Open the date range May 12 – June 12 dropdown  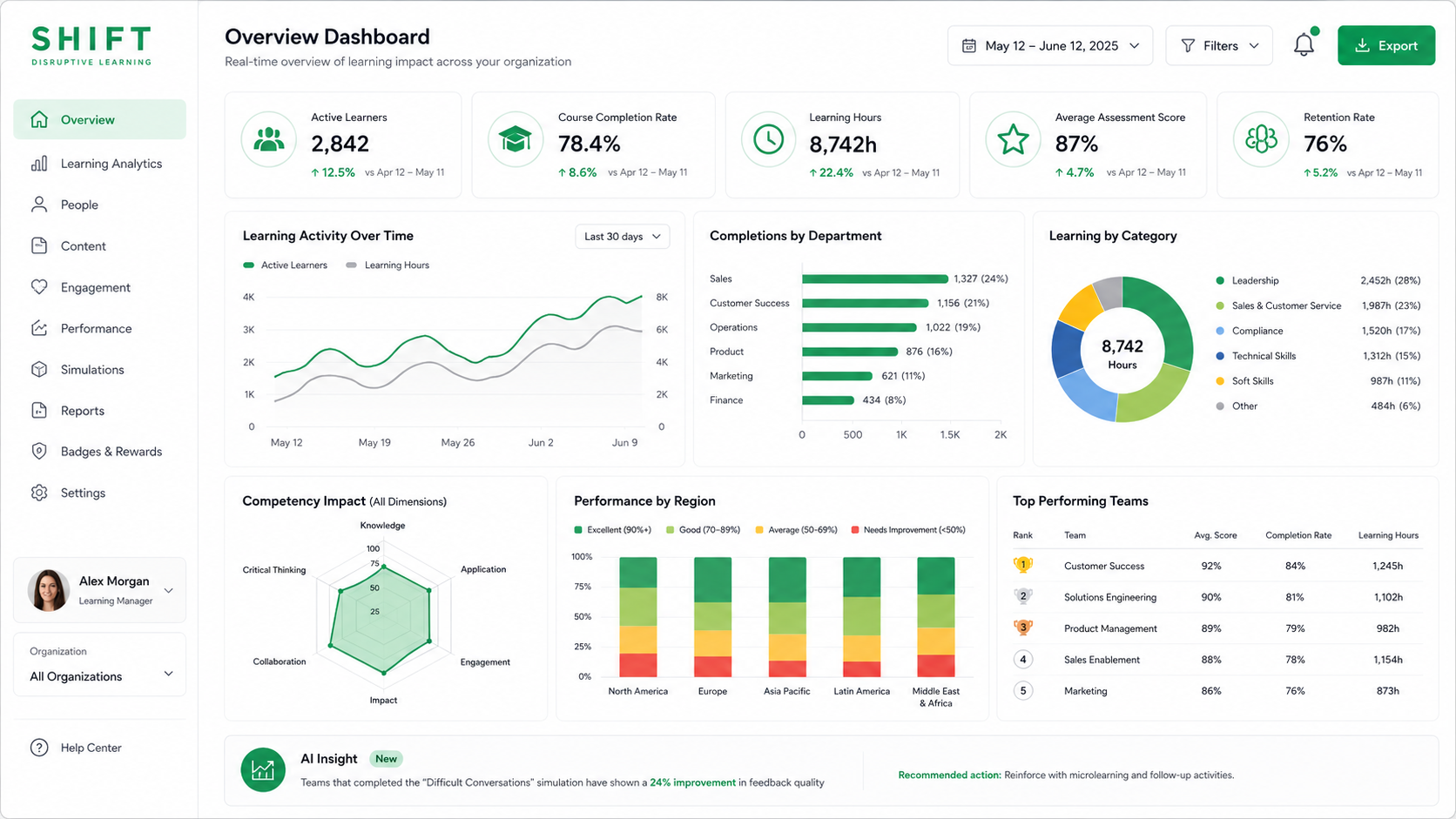click(1050, 45)
